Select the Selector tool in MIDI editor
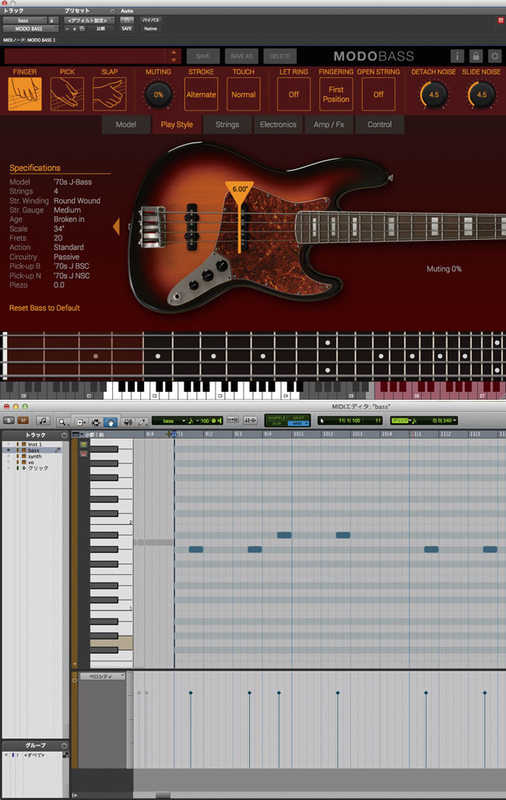 pyautogui.click(x=95, y=422)
